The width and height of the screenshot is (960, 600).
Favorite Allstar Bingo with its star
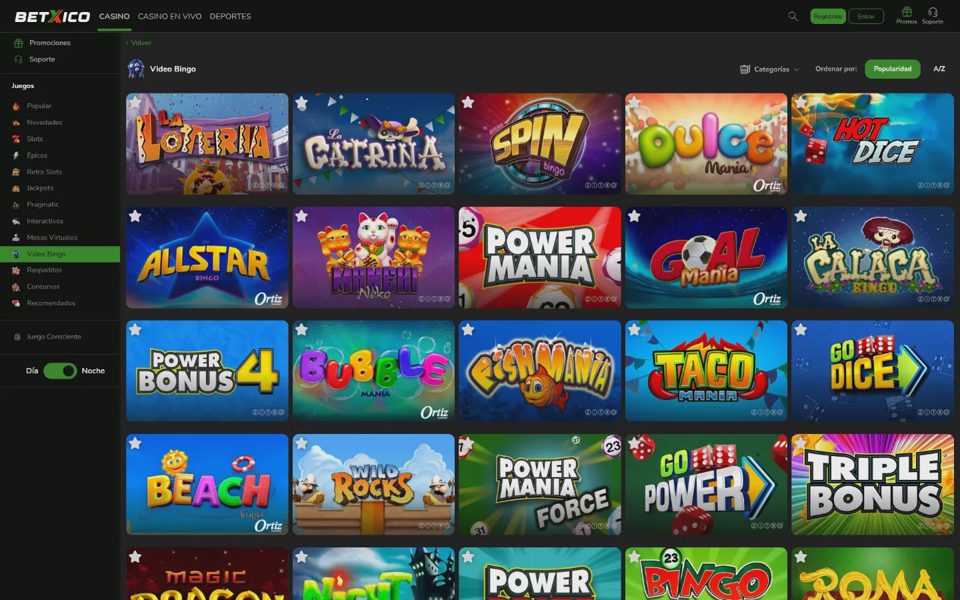[135, 216]
